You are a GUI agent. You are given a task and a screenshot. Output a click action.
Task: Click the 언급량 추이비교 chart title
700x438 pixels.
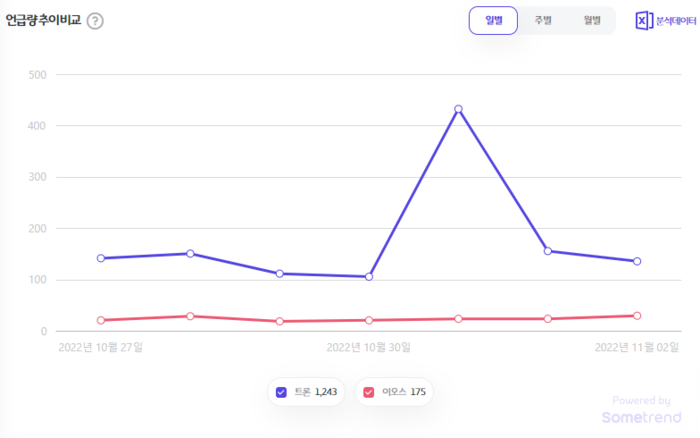point(43,20)
